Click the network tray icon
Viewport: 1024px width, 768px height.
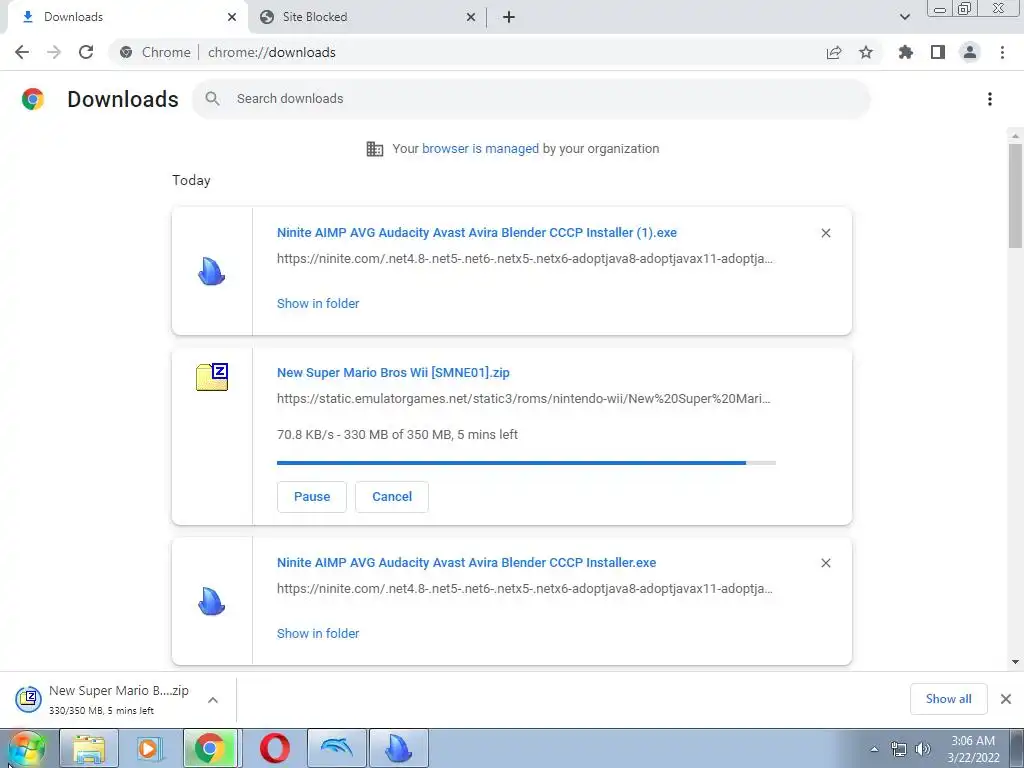[x=899, y=749]
